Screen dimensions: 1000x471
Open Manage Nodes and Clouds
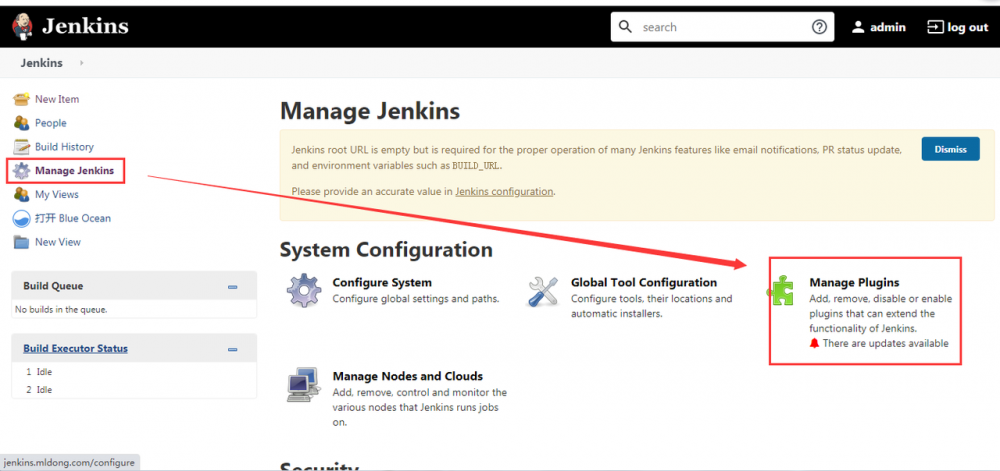click(x=408, y=376)
